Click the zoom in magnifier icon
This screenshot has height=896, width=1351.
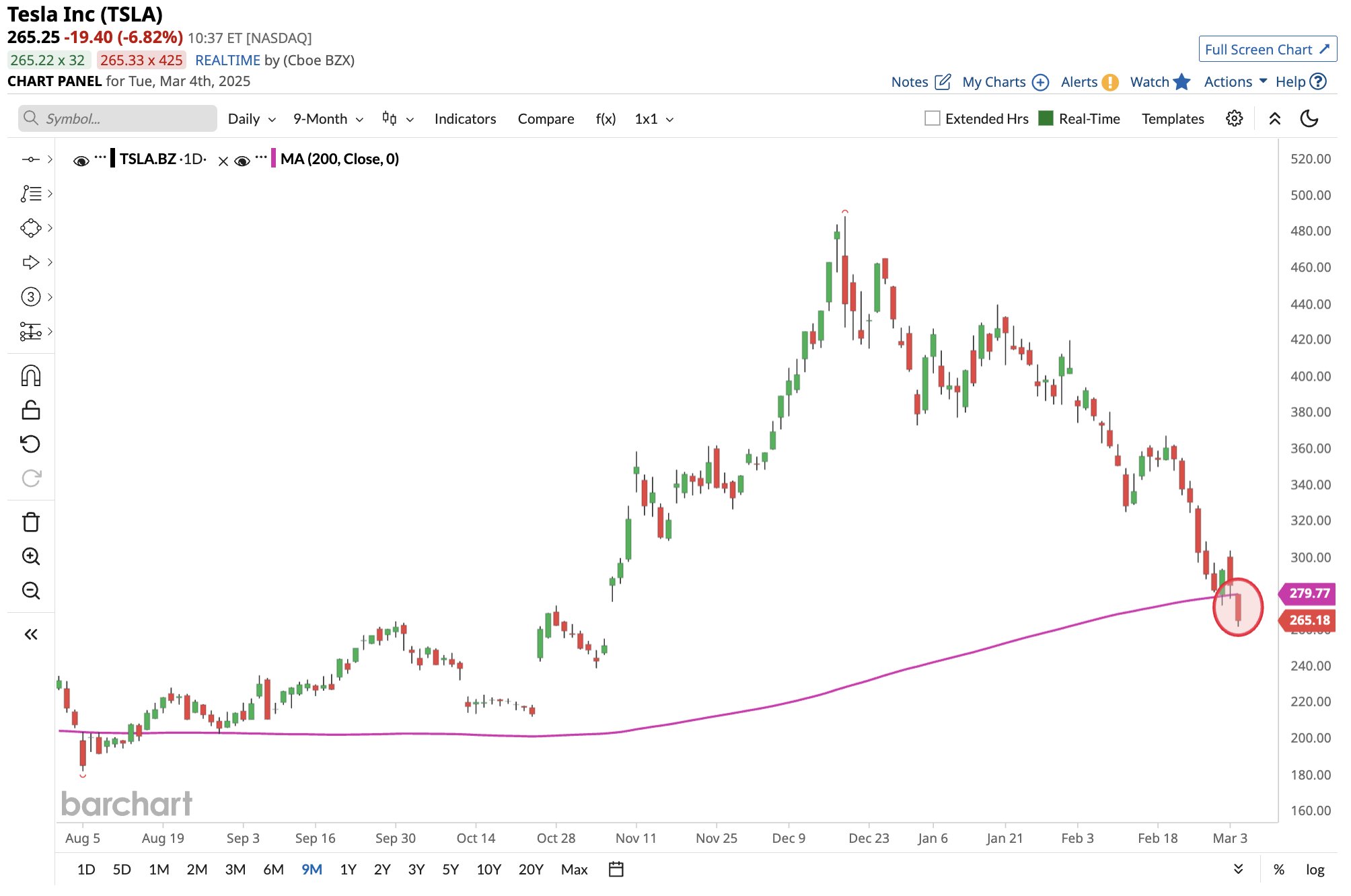tap(31, 556)
